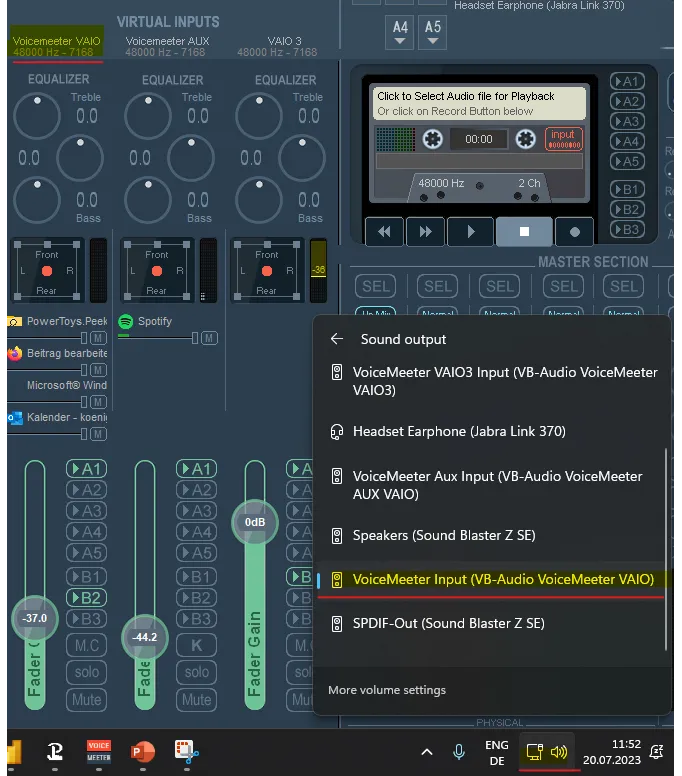
Task: Stop cassette recorder playback
Action: pyautogui.click(x=523, y=231)
